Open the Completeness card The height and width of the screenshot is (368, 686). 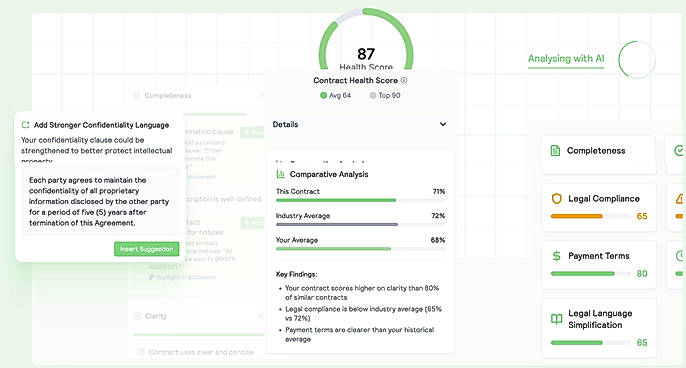click(598, 154)
